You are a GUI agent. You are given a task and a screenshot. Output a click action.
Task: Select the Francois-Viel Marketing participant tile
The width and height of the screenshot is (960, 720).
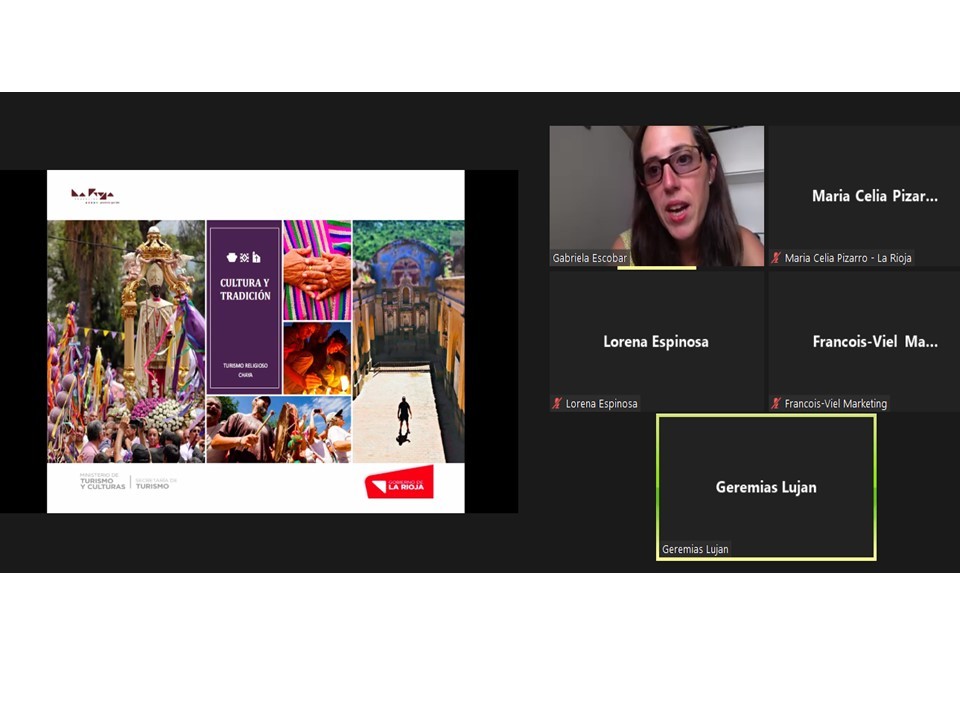(864, 341)
